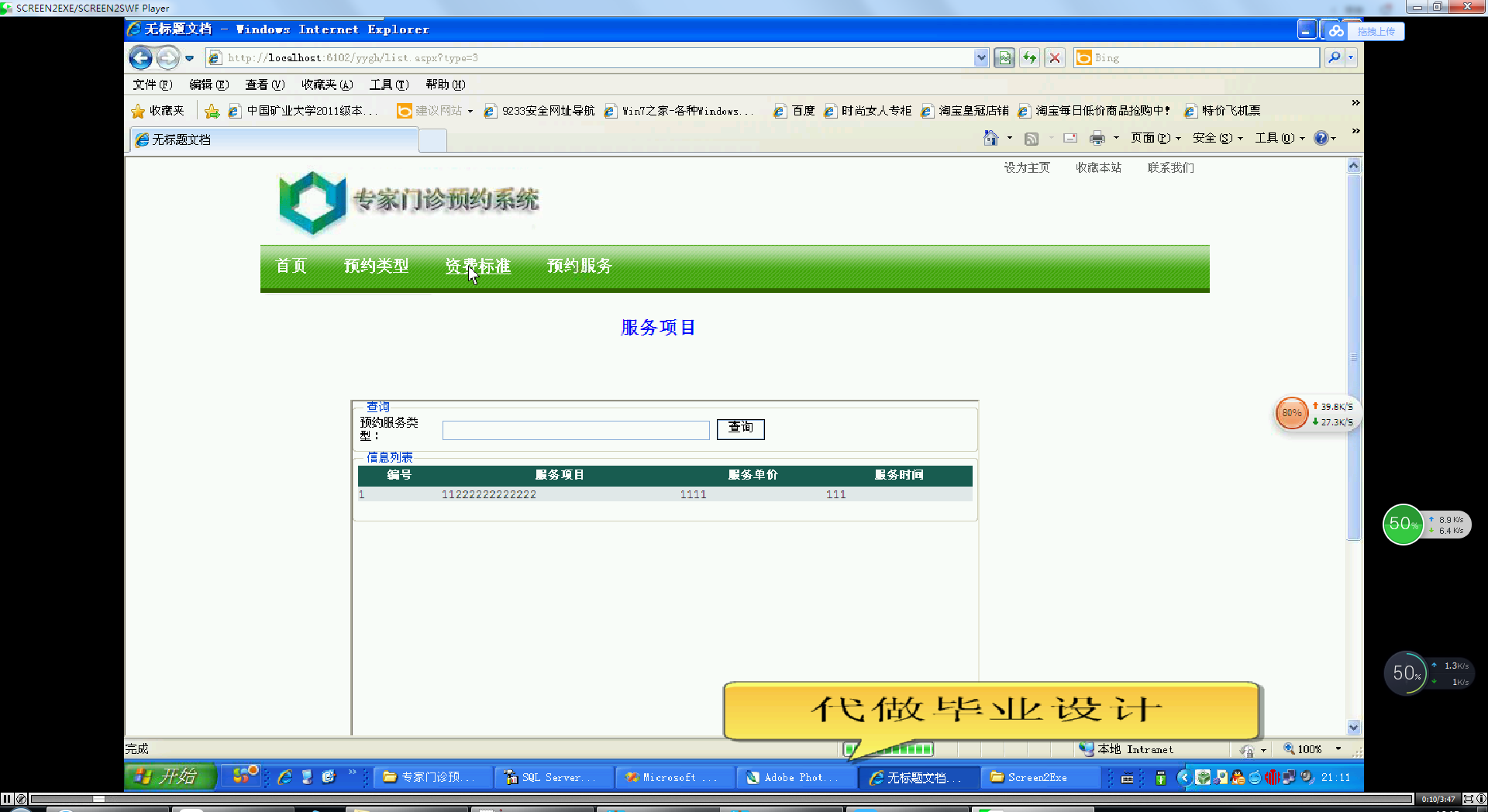Image resolution: width=1488 pixels, height=812 pixels.
Task: Click the video playback progress bar
Action: [x=721, y=799]
